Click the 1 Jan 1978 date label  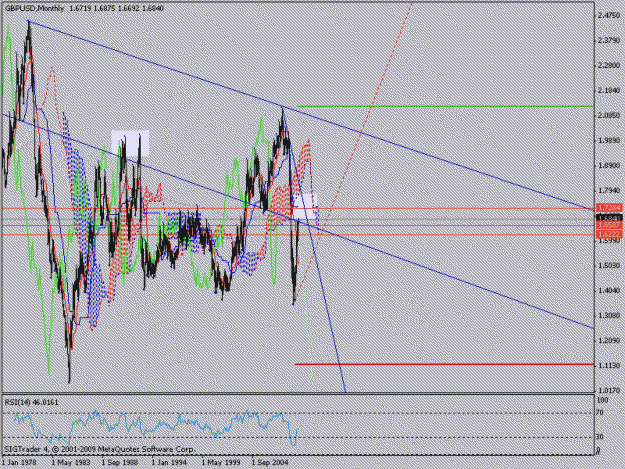click(x=19, y=463)
